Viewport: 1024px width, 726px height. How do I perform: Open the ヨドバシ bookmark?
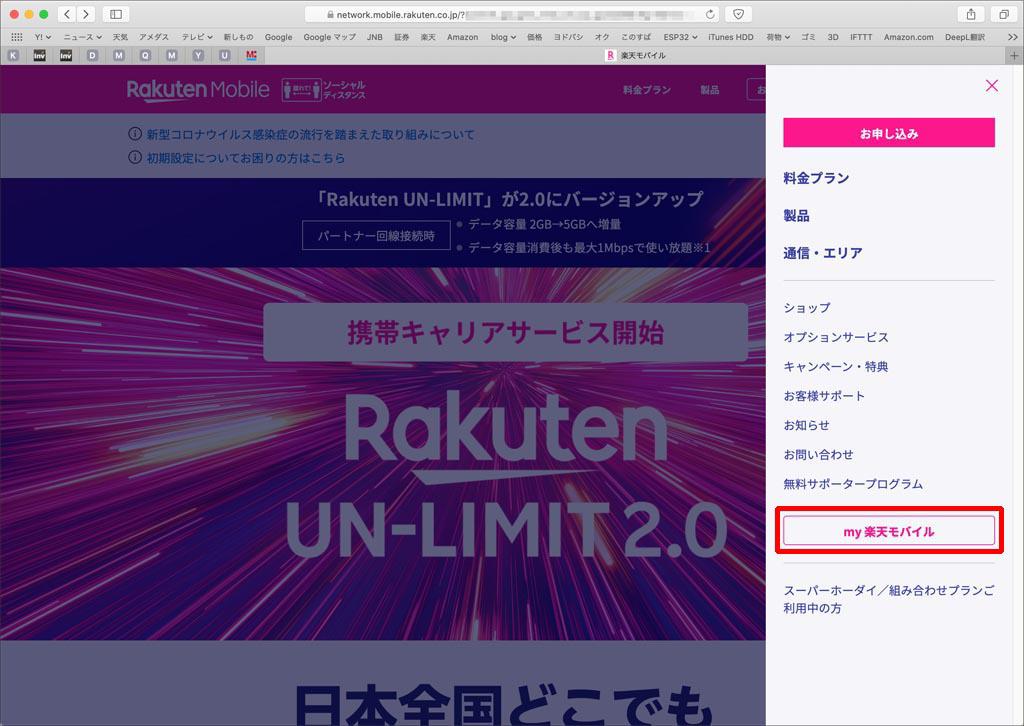point(568,37)
